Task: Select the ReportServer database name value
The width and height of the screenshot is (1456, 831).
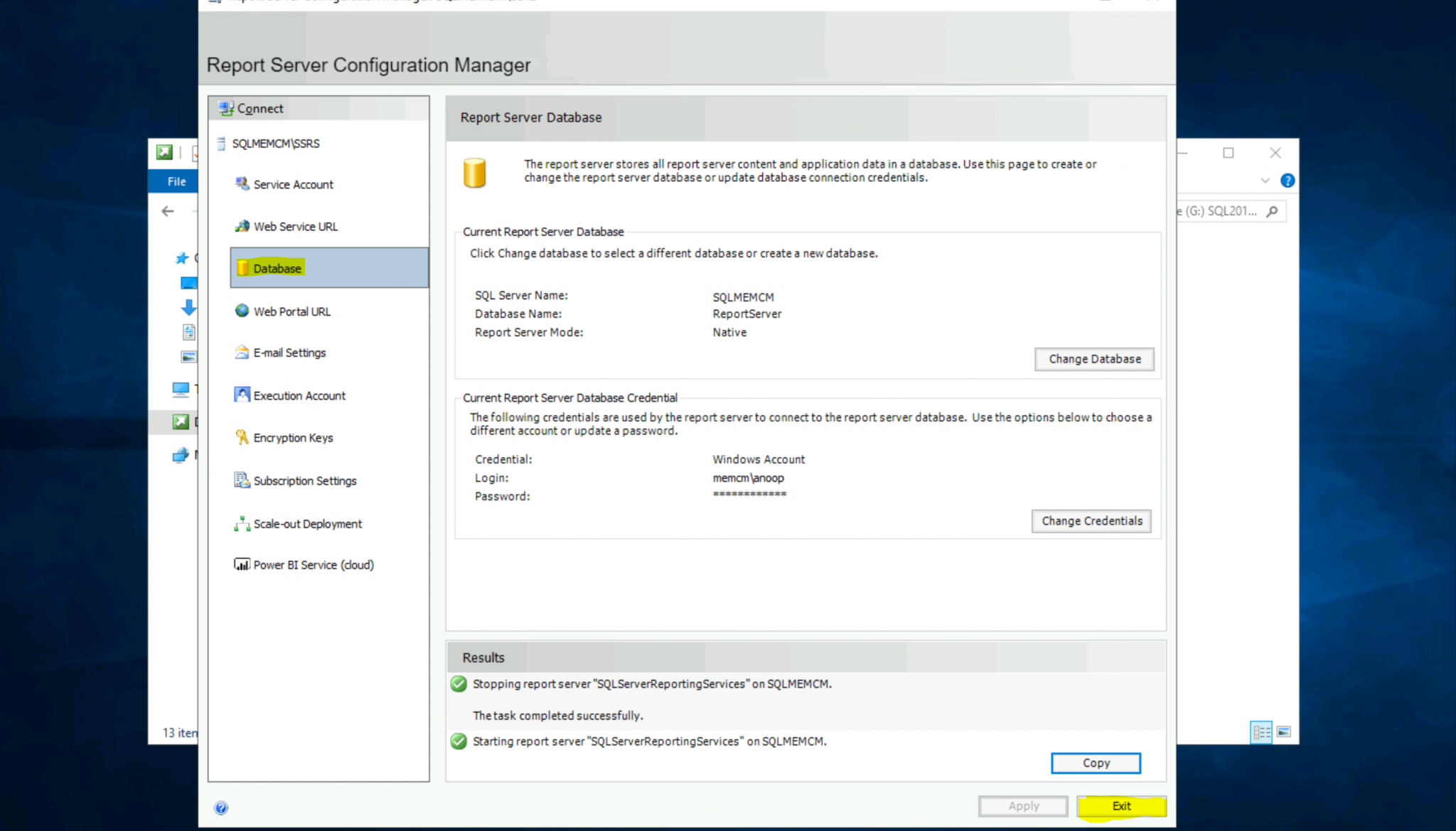Action: tap(746, 314)
